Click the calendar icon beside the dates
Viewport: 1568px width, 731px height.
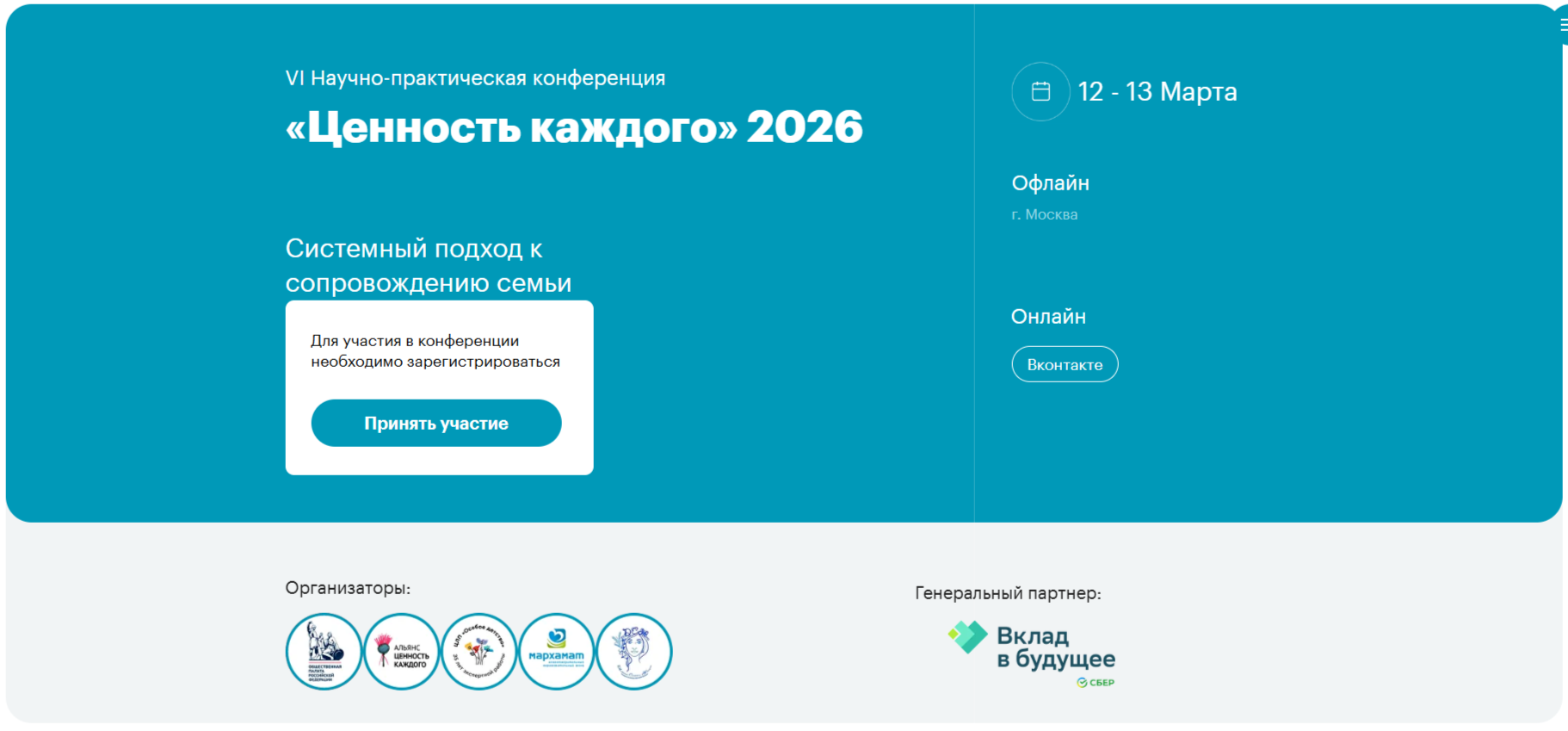(x=1040, y=91)
